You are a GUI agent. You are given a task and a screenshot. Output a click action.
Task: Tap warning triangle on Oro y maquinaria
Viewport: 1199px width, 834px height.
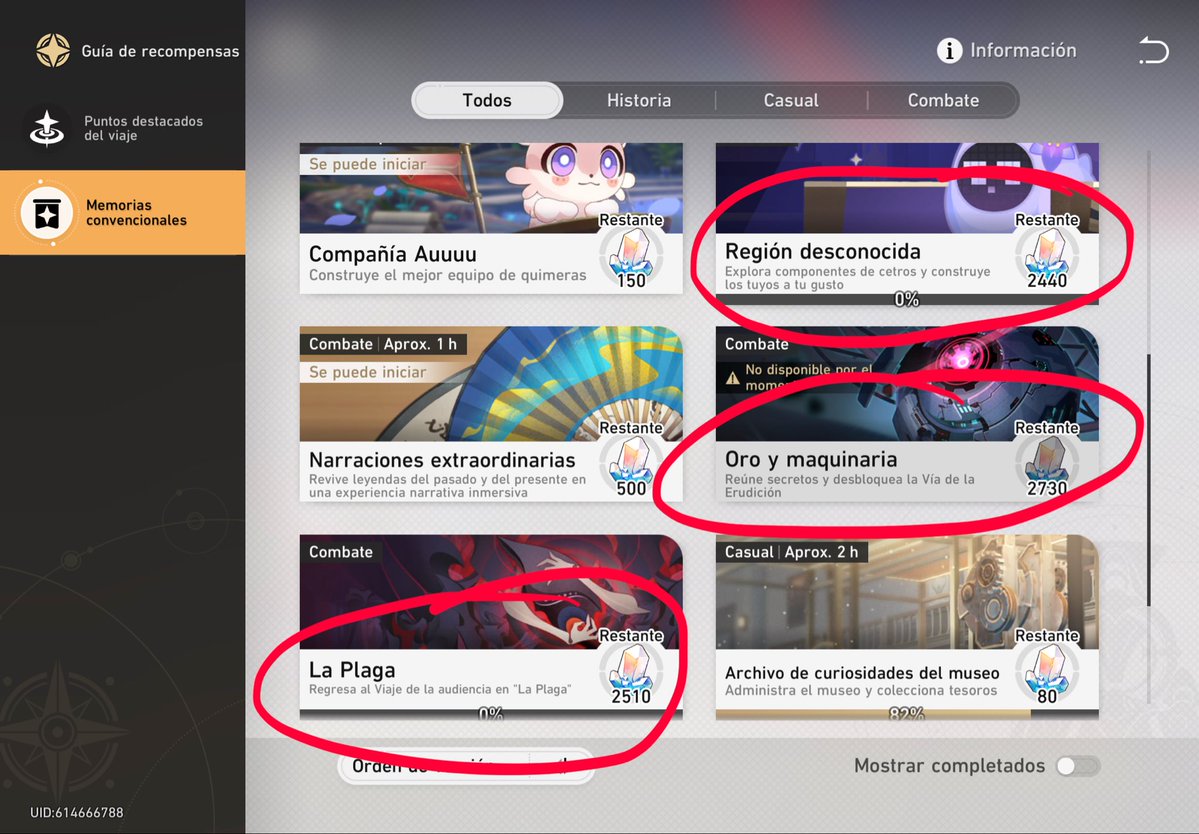pos(733,377)
